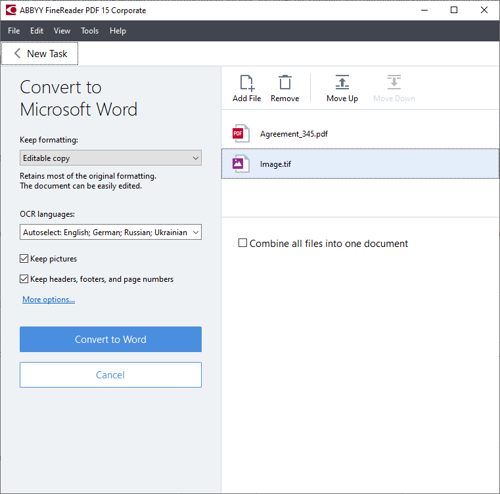Select the Image.tif file icon
Image resolution: width=500 pixels, height=494 pixels.
pos(241,164)
